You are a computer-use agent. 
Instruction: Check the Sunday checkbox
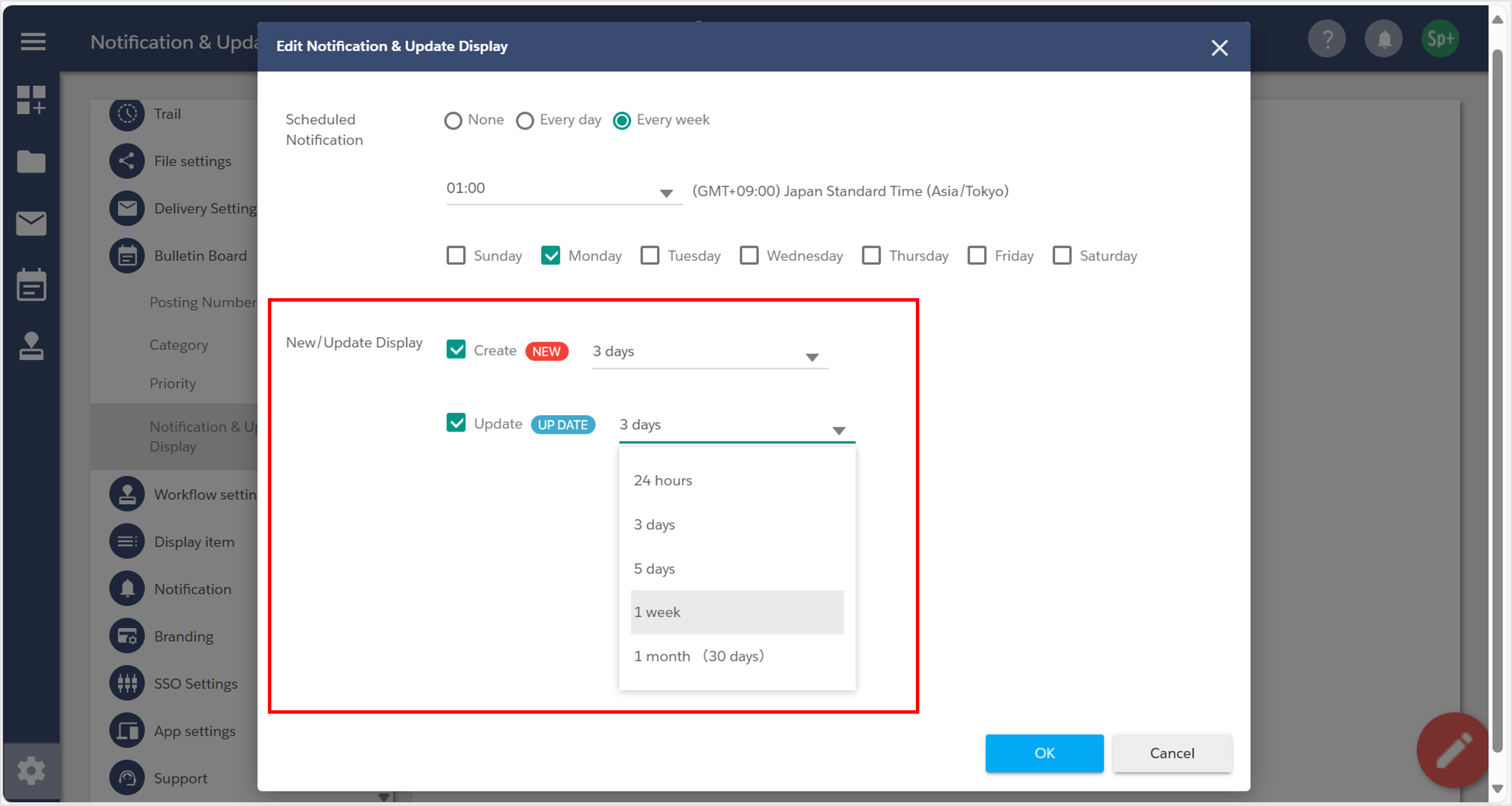456,256
